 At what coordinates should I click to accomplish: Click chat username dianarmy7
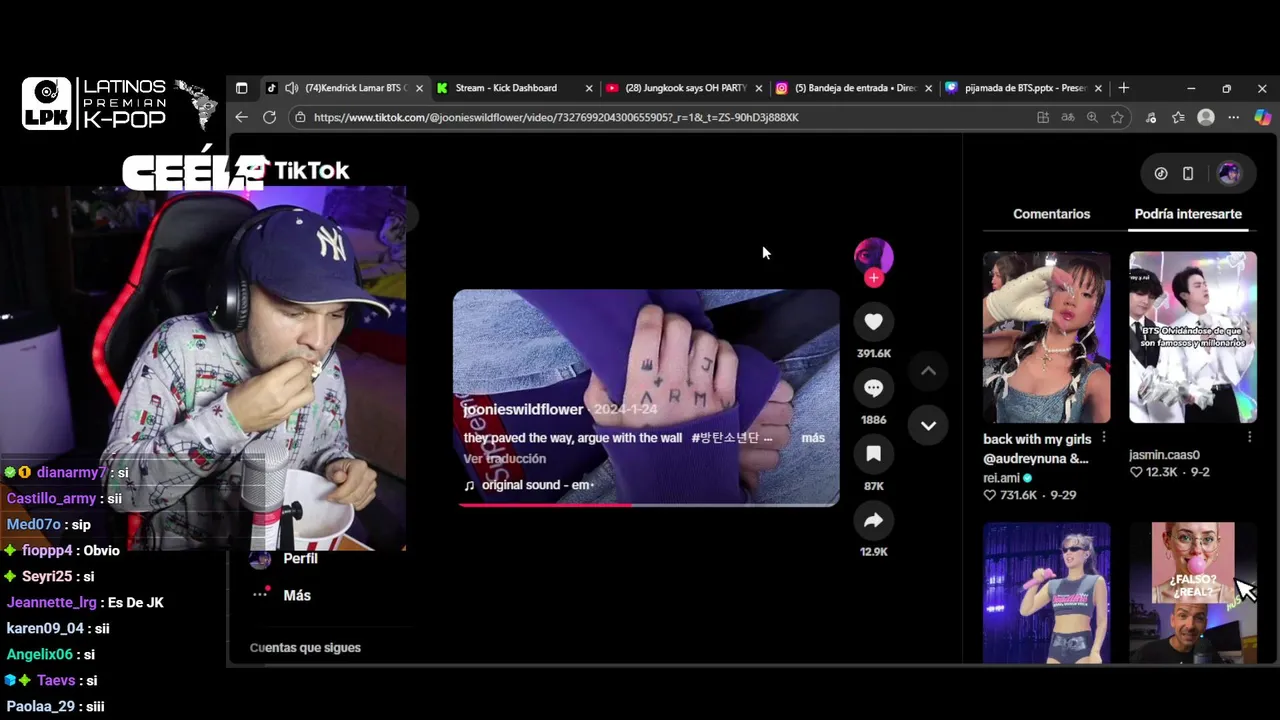(x=71, y=472)
